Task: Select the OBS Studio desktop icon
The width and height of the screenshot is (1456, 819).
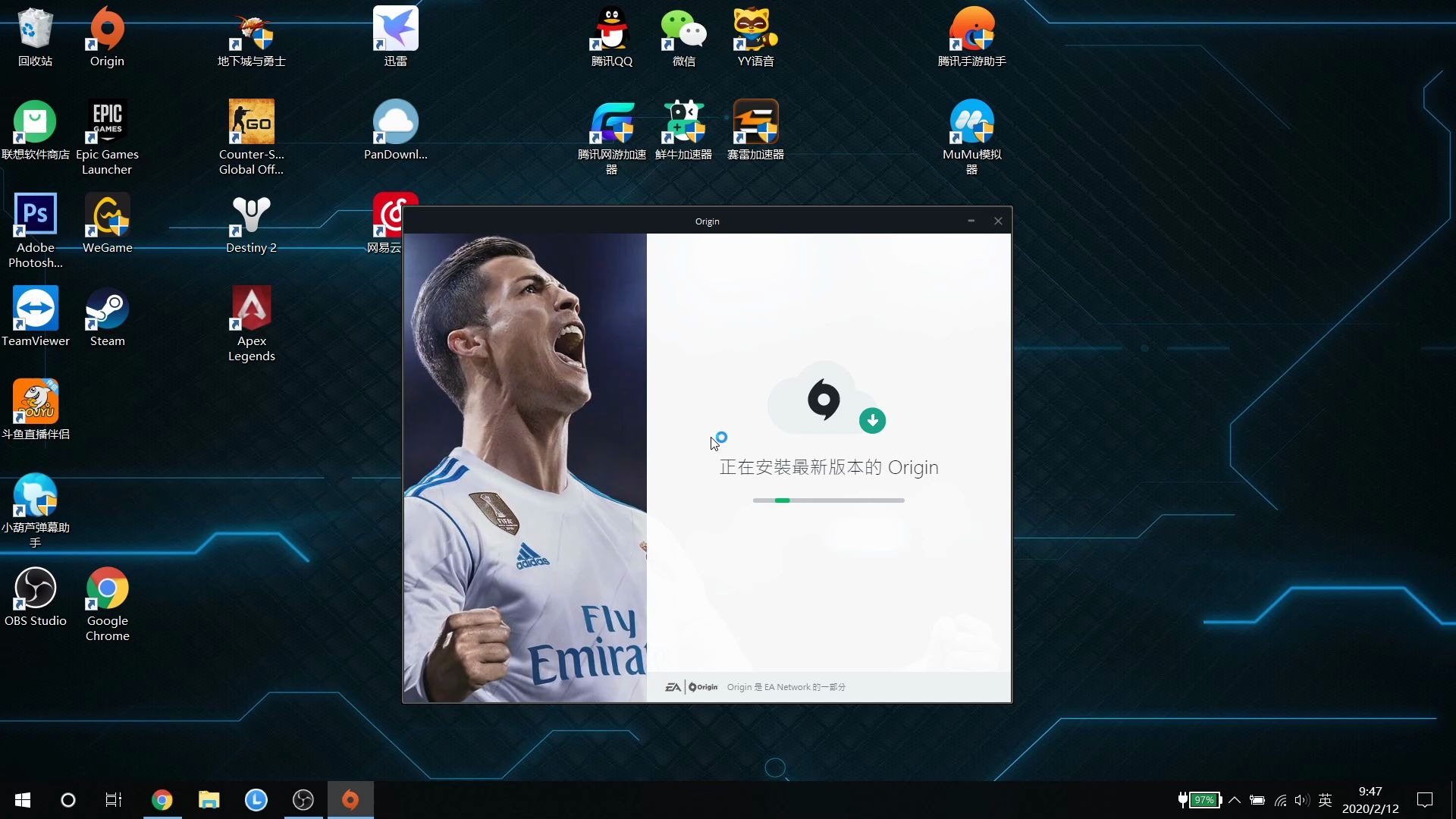Action: point(35,589)
